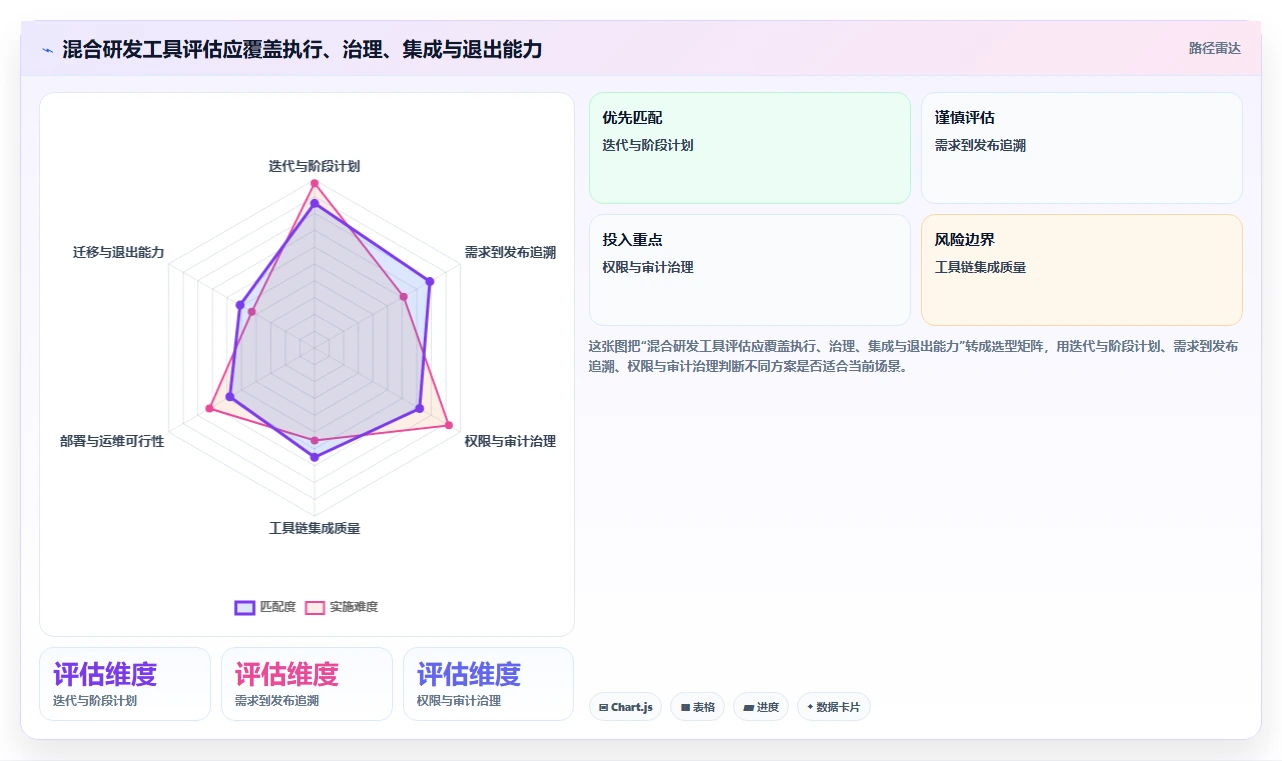Open the 谨慎评估 card
The image size is (1282, 761).
tap(1082, 148)
